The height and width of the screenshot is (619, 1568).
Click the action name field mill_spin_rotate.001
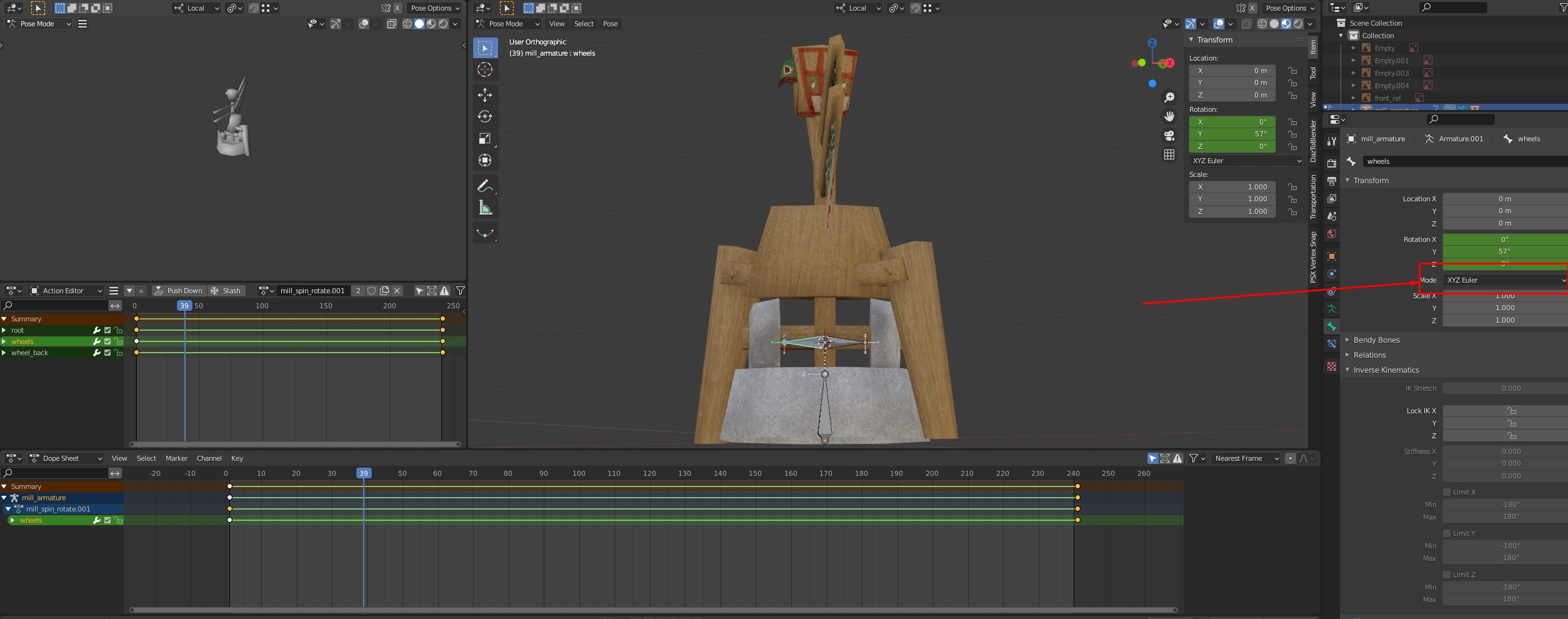[x=312, y=291]
